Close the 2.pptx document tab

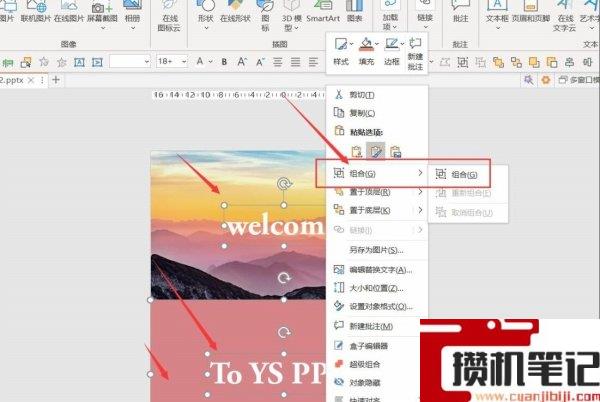pos(31,80)
